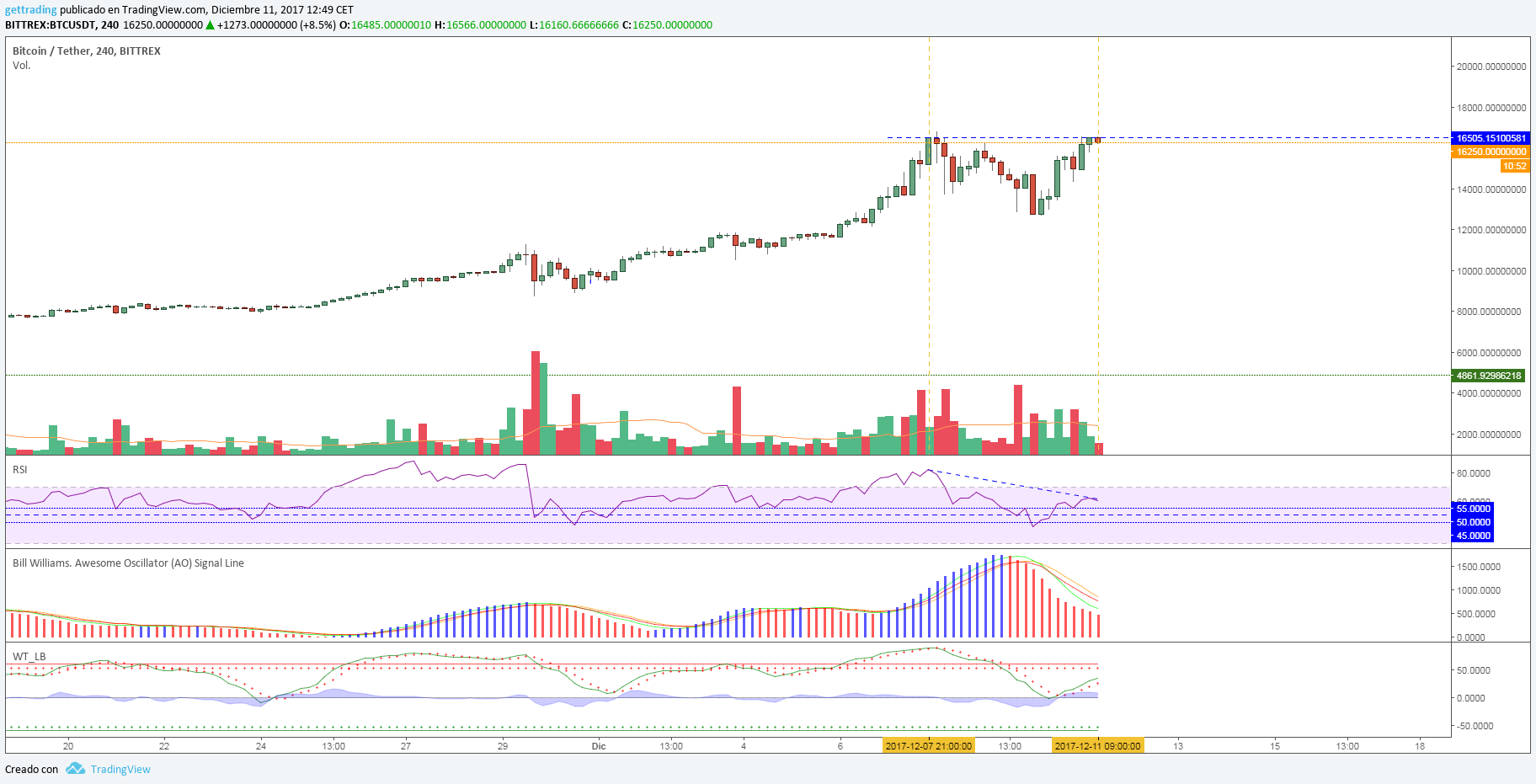Click the O:16485.00000010 open value
This screenshot has height=784, width=1536.
385,25
